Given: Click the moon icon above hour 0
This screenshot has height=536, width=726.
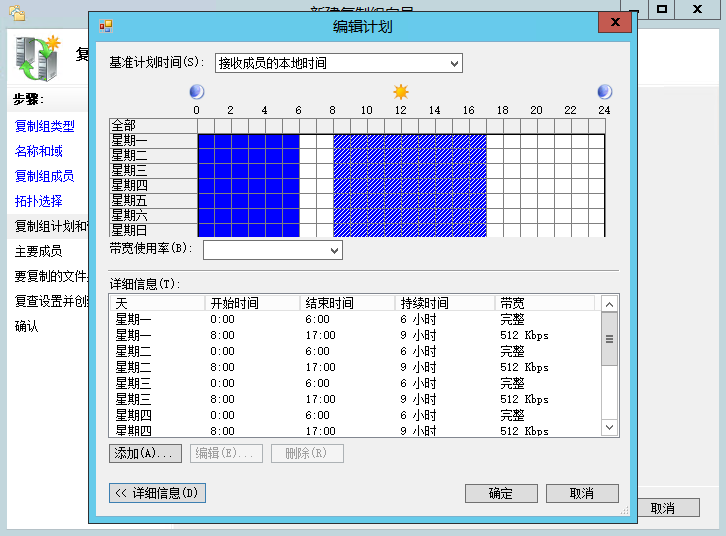Looking at the screenshot, I should point(197,92).
